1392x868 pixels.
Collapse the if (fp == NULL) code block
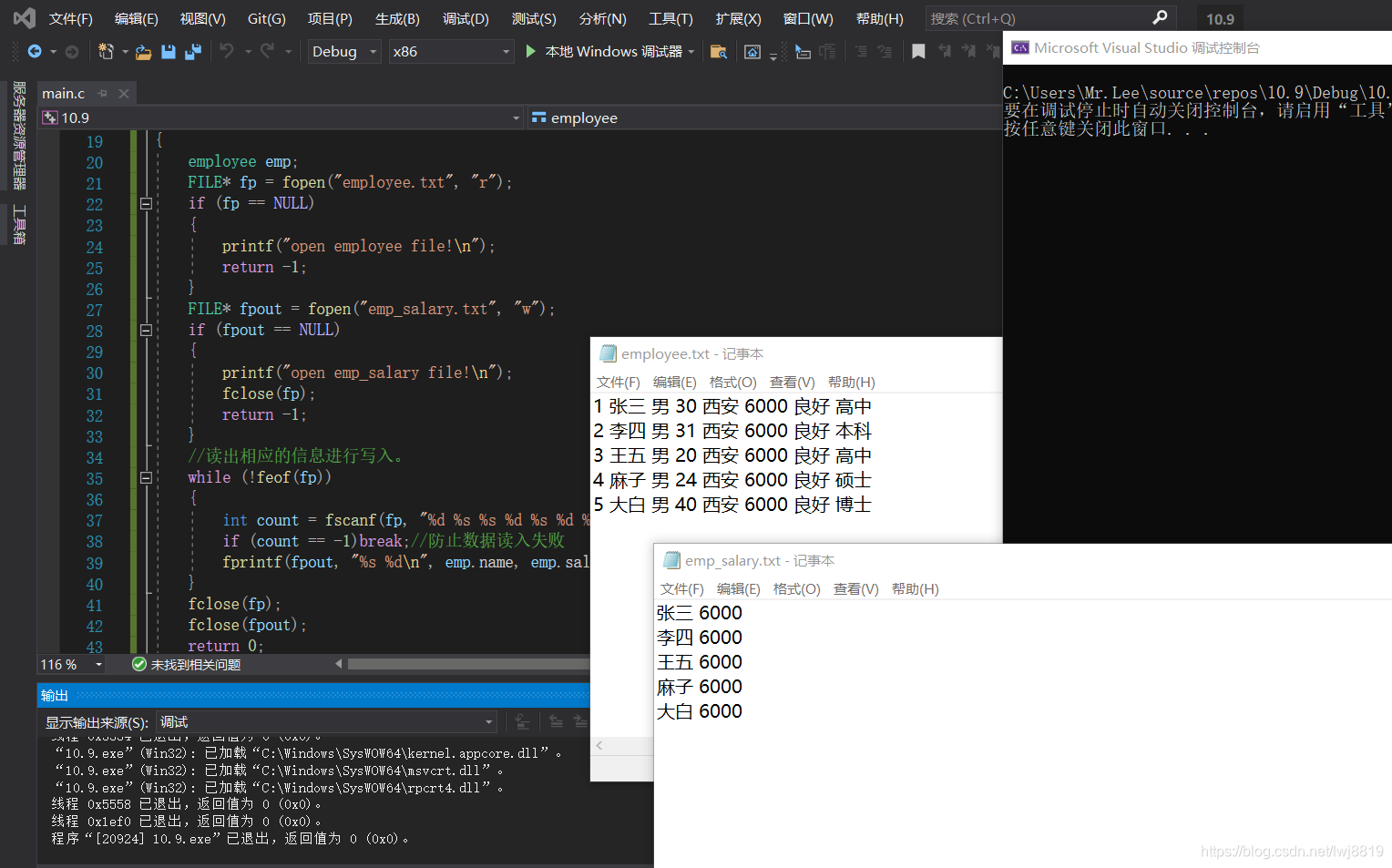[146, 203]
